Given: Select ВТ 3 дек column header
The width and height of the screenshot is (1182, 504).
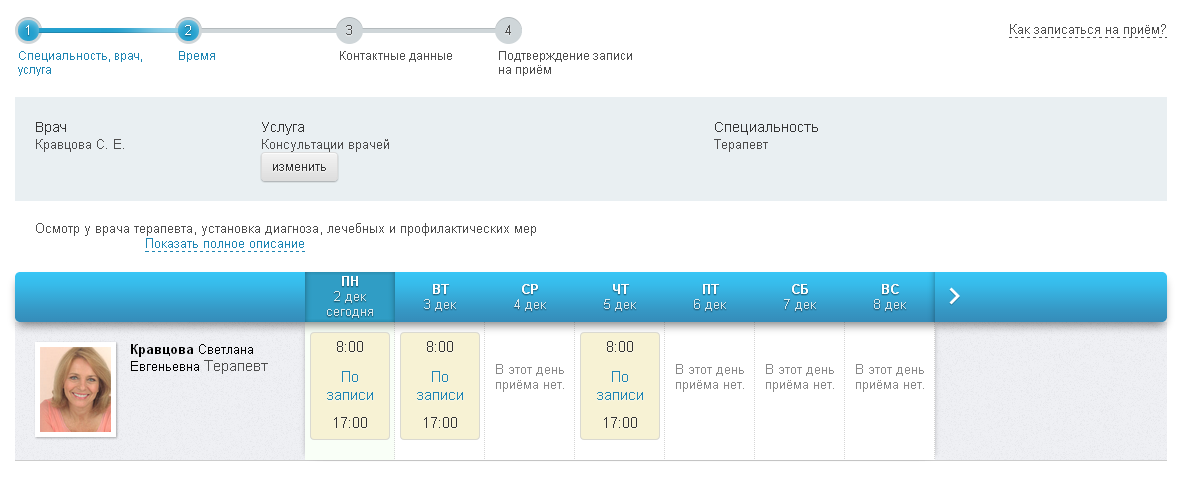Looking at the screenshot, I should tap(440, 296).
